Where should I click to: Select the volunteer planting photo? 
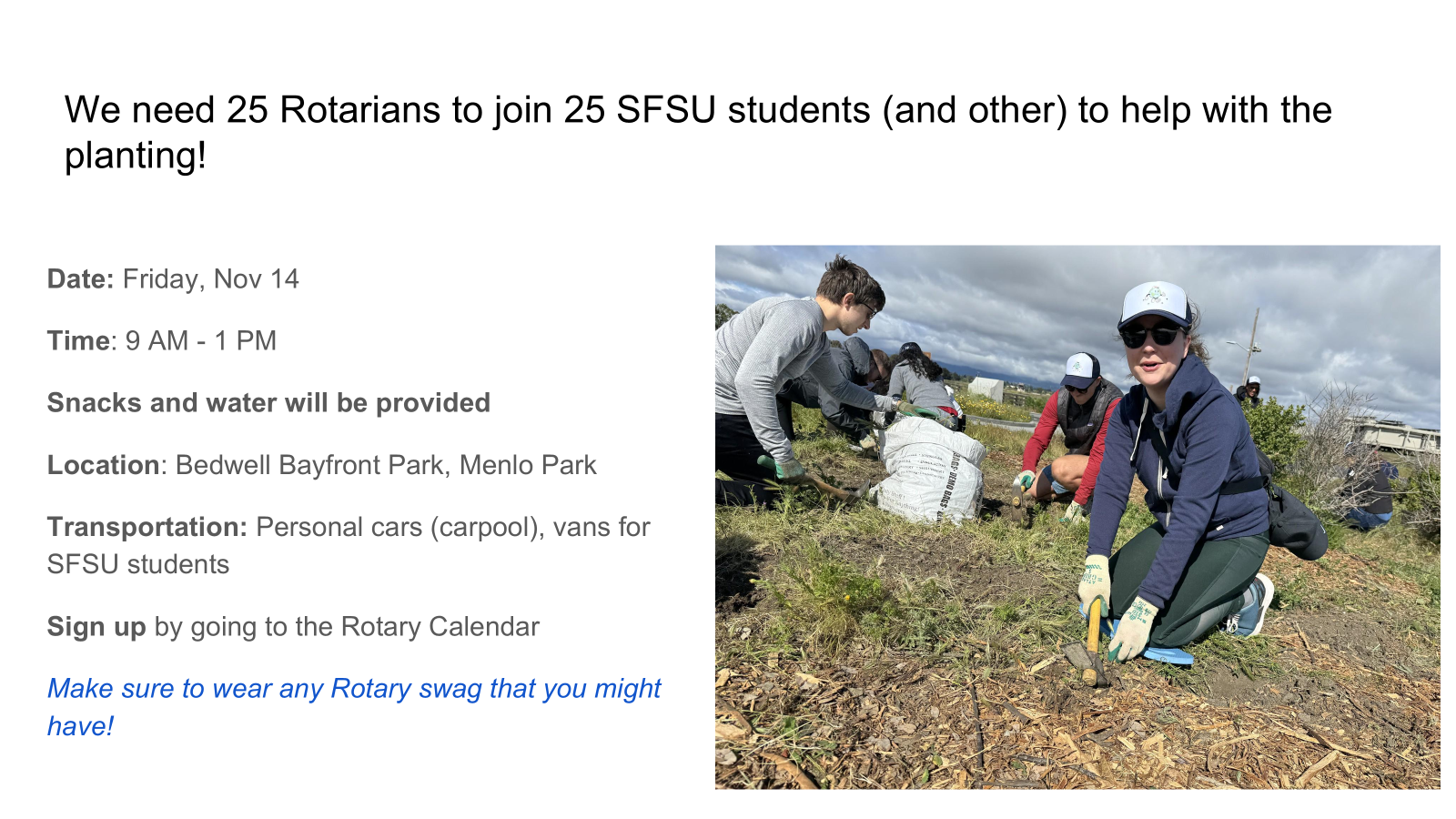[x=1077, y=516]
